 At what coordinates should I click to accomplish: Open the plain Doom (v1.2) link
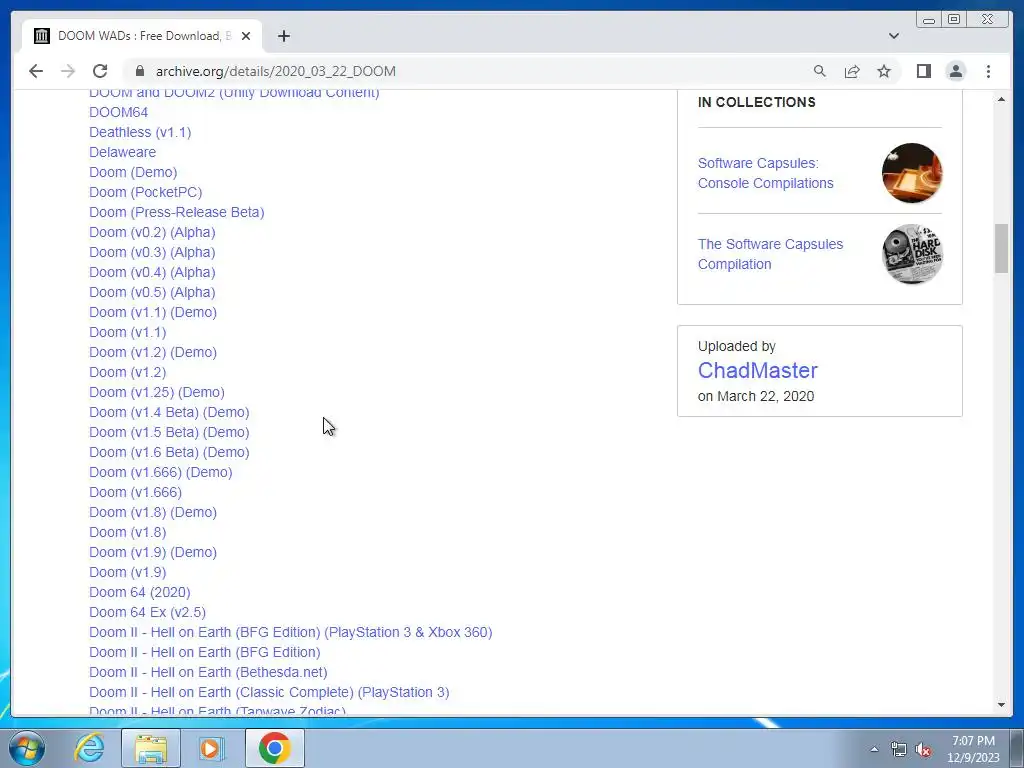(127, 372)
